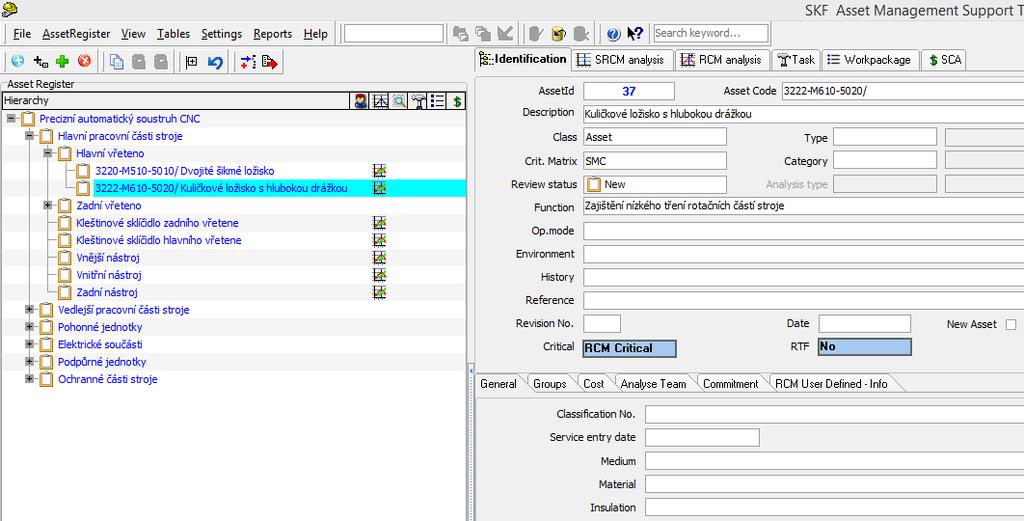
Task: Click the RCM Critical status box
Action: (x=630, y=348)
